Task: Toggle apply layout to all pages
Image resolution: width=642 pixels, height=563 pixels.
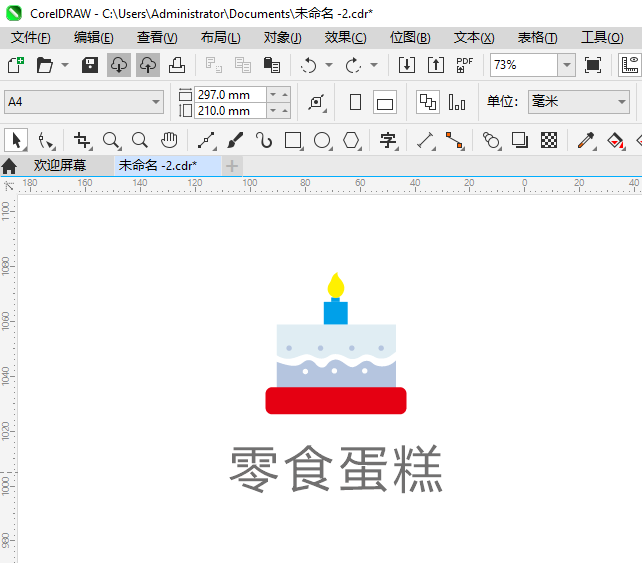Action: click(x=428, y=102)
